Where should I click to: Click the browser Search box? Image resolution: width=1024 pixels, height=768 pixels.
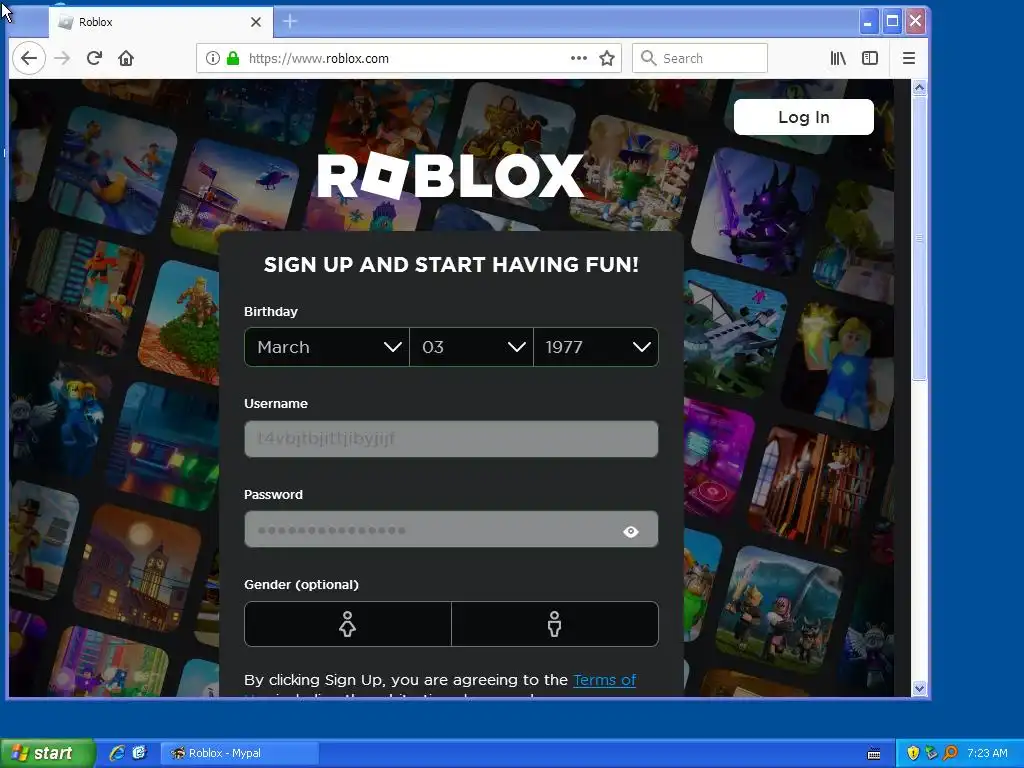point(699,58)
